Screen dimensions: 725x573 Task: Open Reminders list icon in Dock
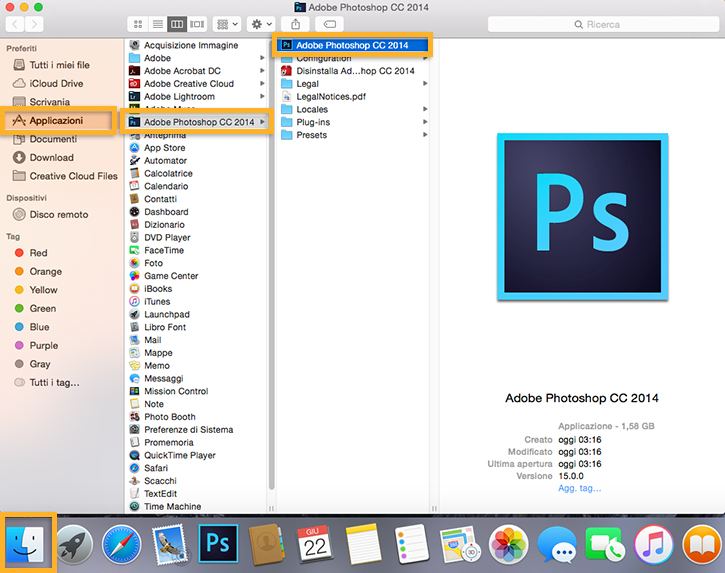pos(411,544)
